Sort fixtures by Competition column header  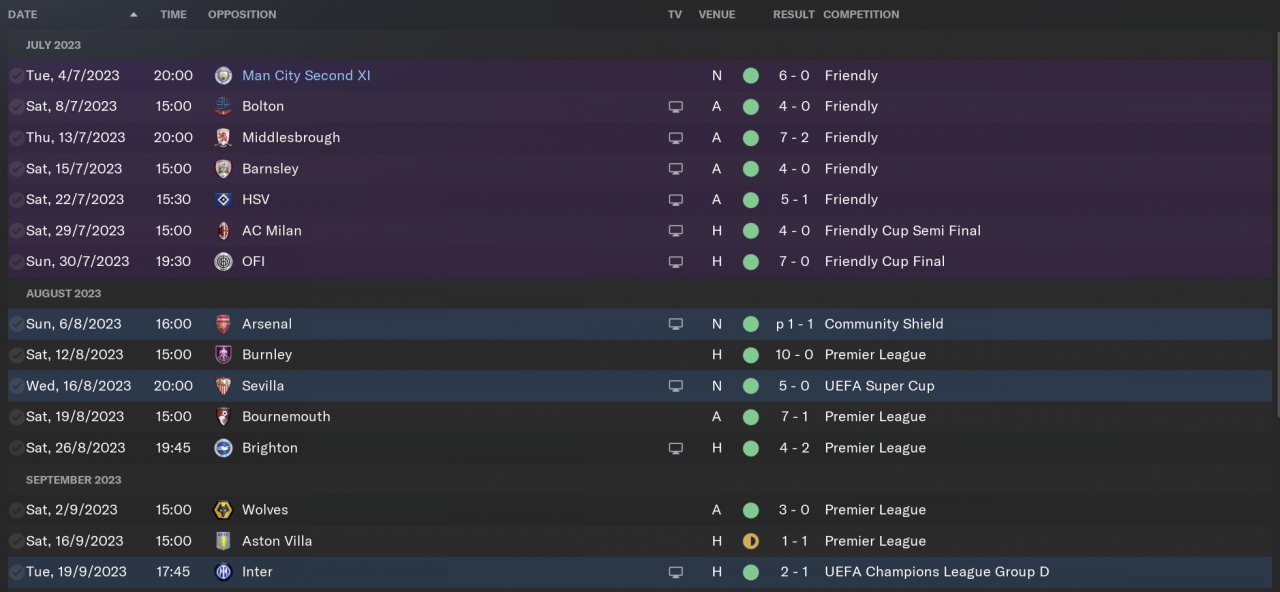click(x=860, y=15)
